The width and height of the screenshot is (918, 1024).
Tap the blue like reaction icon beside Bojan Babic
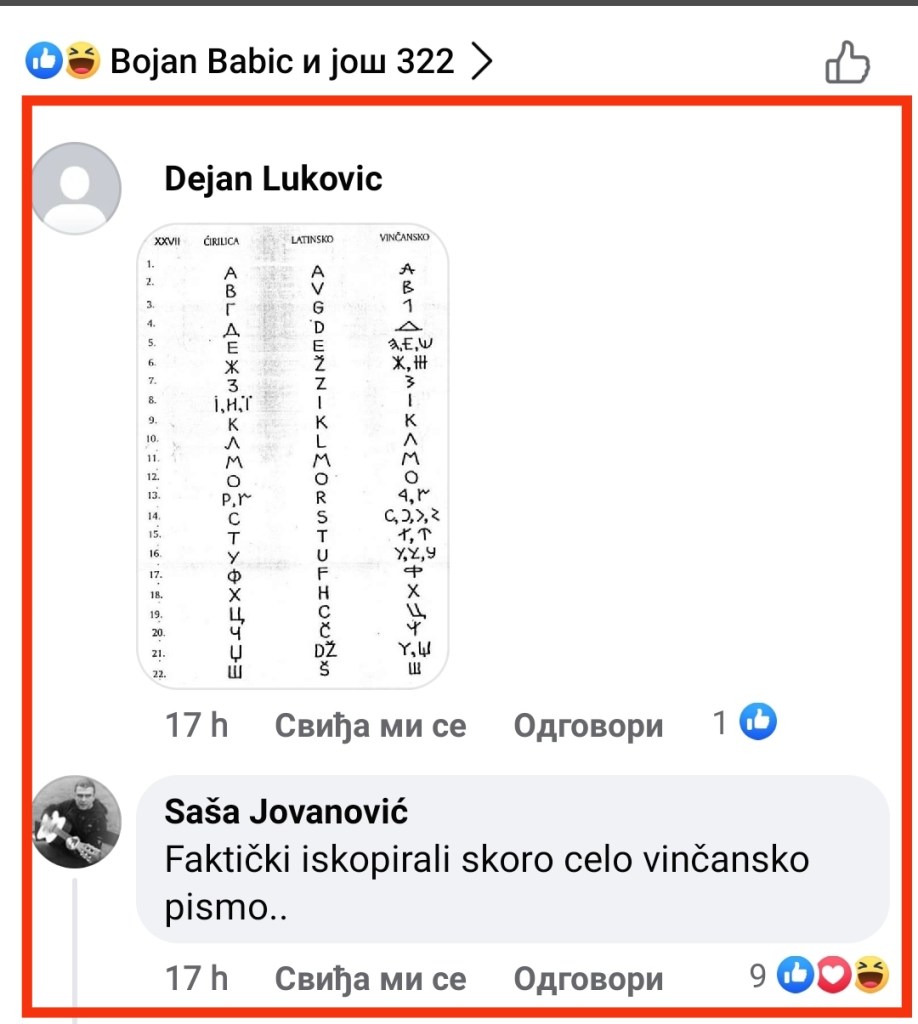pos(45,63)
